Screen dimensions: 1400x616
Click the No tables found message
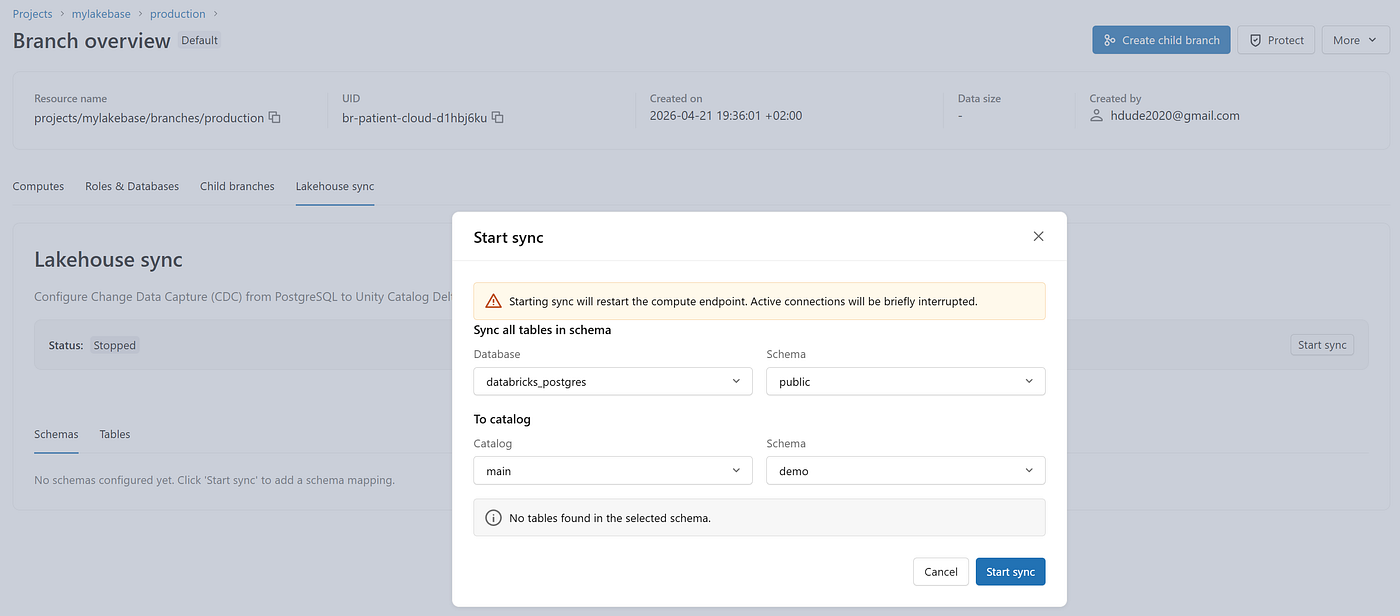click(x=610, y=518)
